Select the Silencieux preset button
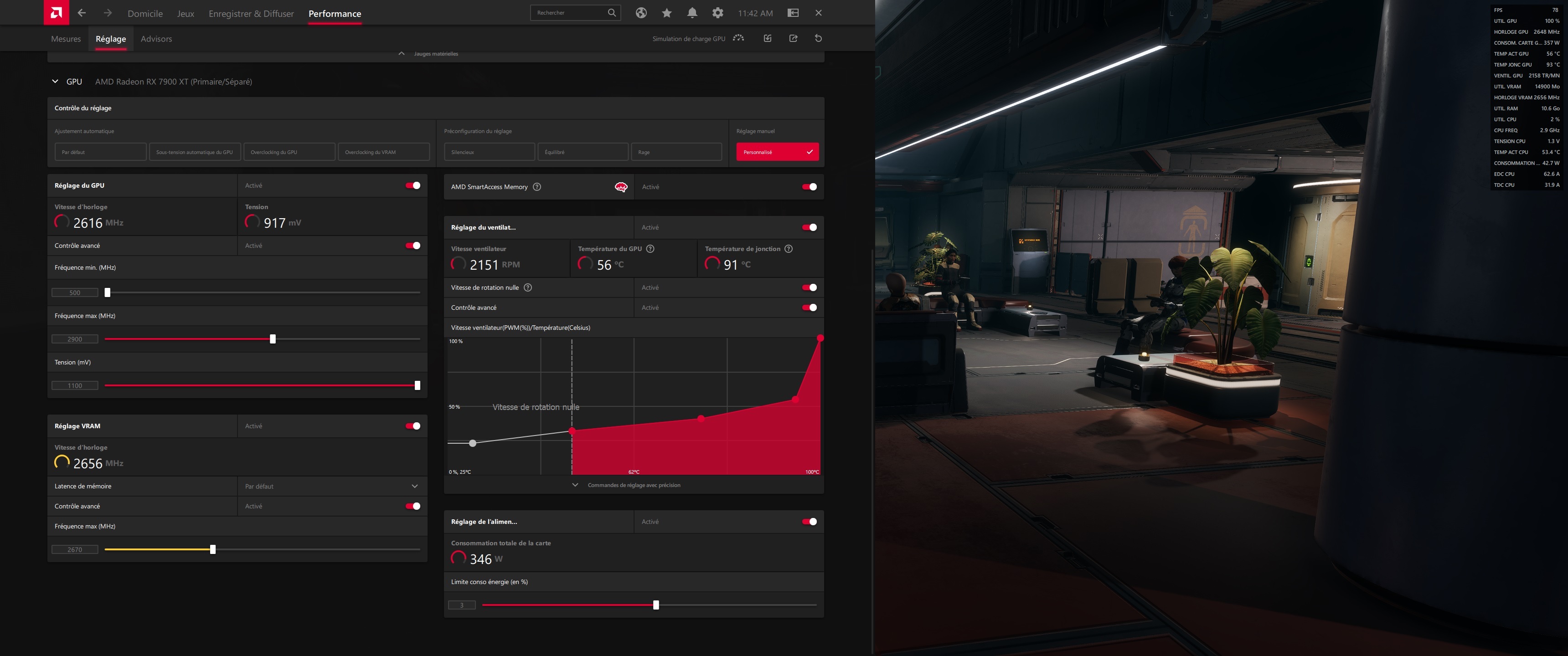This screenshot has height=656, width=1568. coord(490,152)
